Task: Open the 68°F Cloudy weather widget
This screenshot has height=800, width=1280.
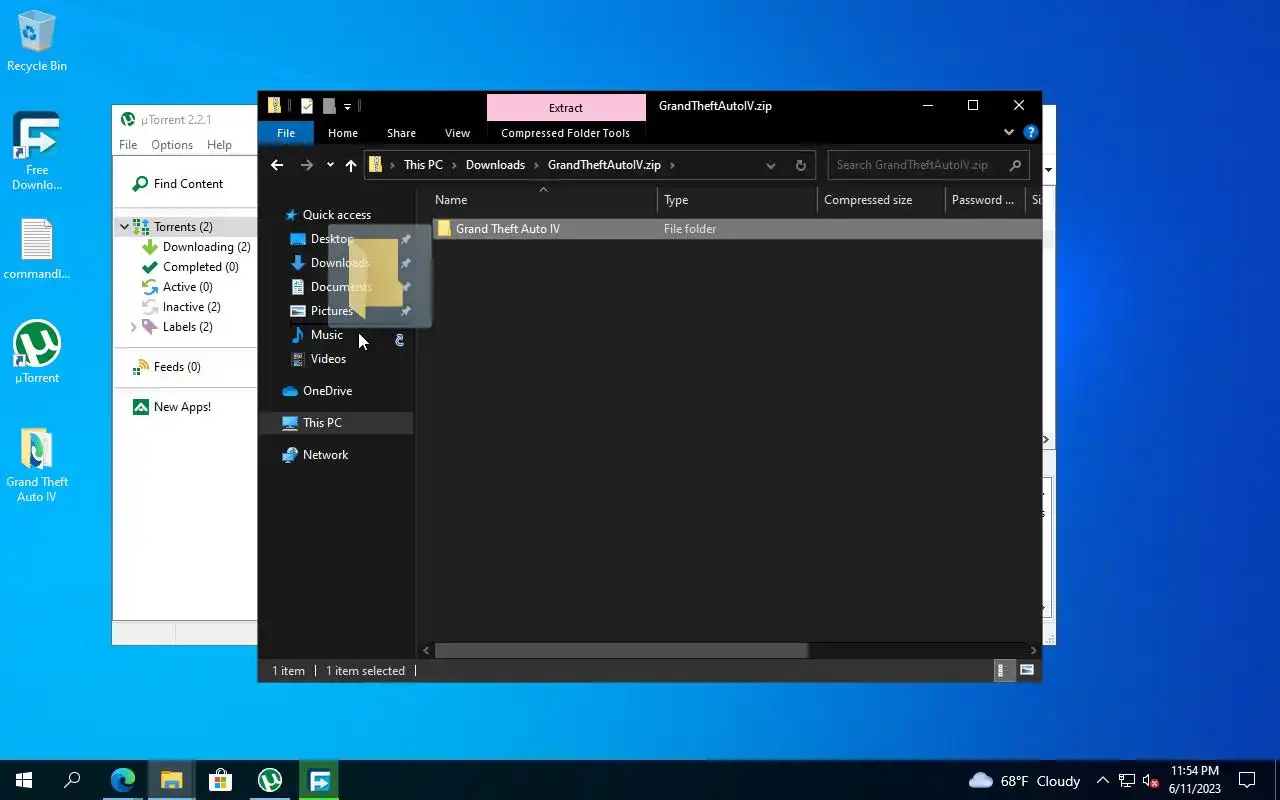Action: pos(1025,780)
